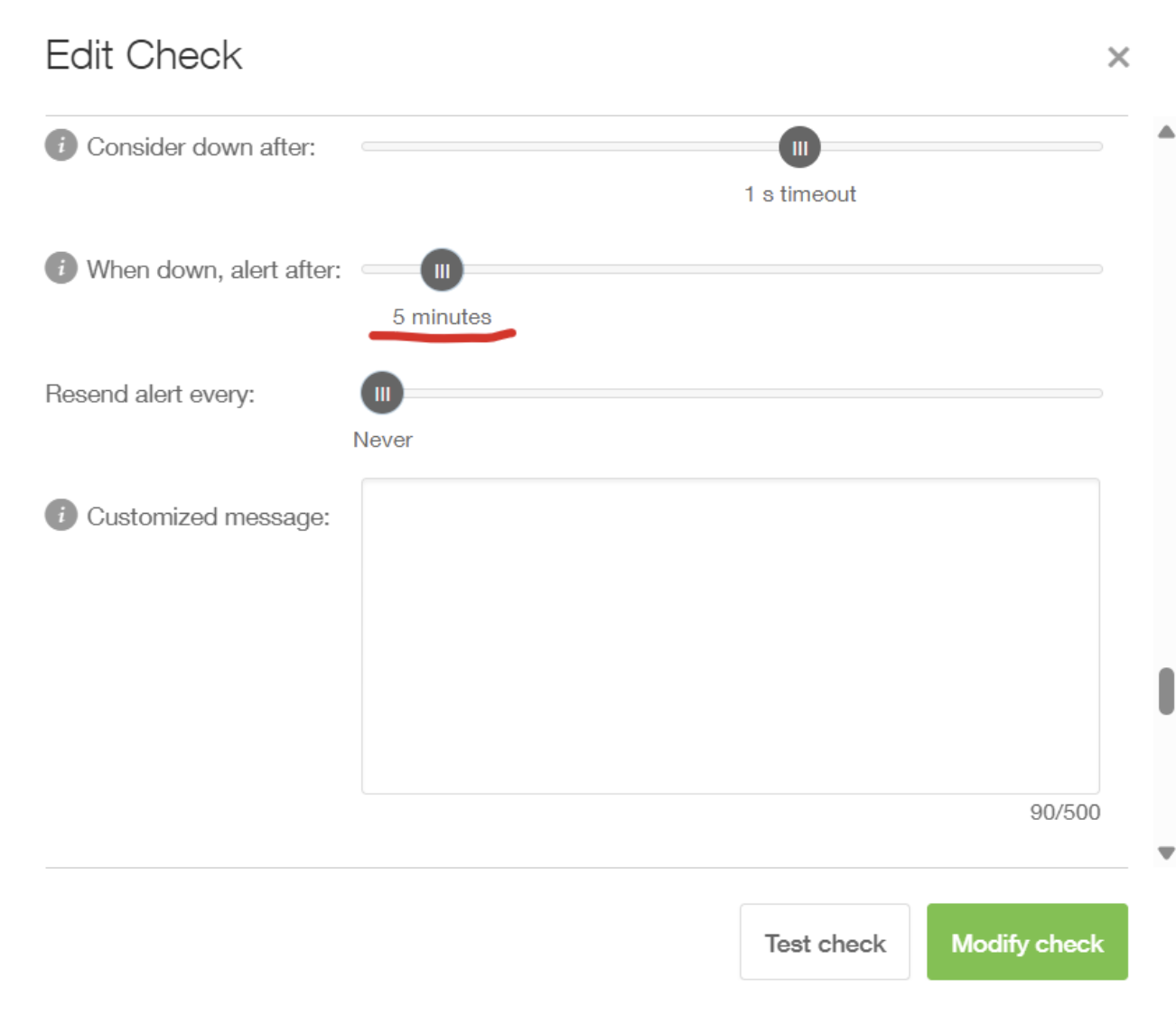This screenshot has width=1176, height=1024.
Task: Click the info icon beside When down, alert after
Action: click(x=61, y=267)
